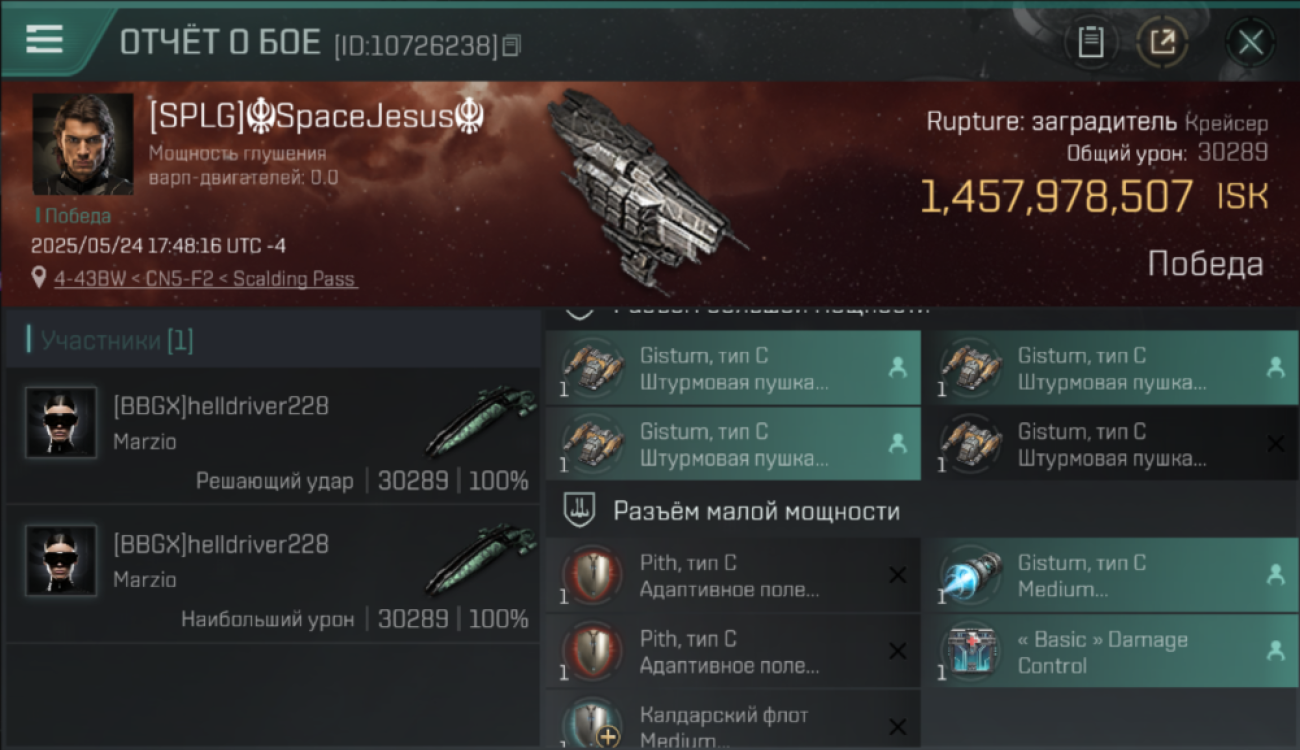The width and height of the screenshot is (1300, 750).
Task: Select the first helldriver228 avatar
Action: (x=61, y=422)
